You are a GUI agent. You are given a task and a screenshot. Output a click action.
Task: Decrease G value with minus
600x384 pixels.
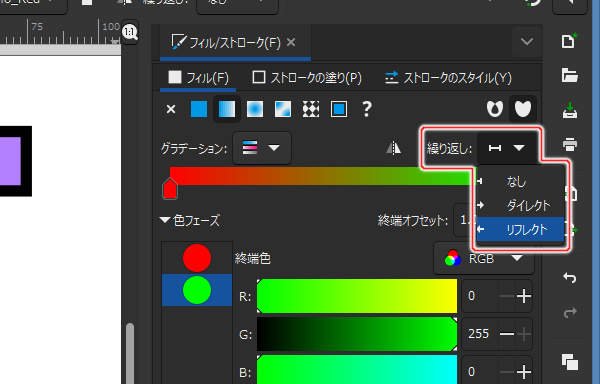coord(507,334)
